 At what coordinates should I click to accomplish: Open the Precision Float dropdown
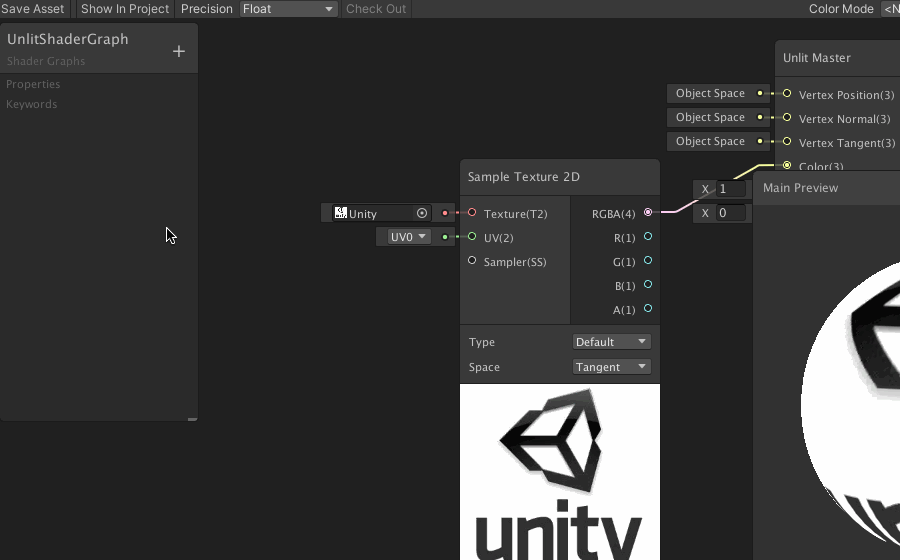pyautogui.click(x=288, y=9)
